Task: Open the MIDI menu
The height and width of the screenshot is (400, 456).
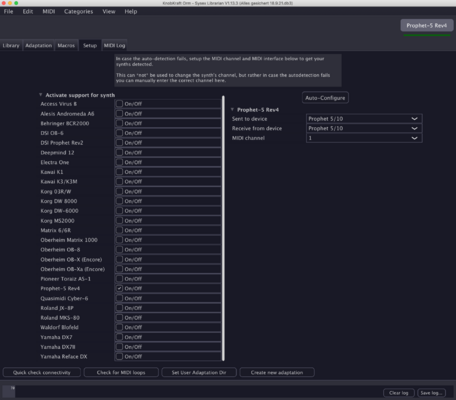Action: click(x=49, y=12)
